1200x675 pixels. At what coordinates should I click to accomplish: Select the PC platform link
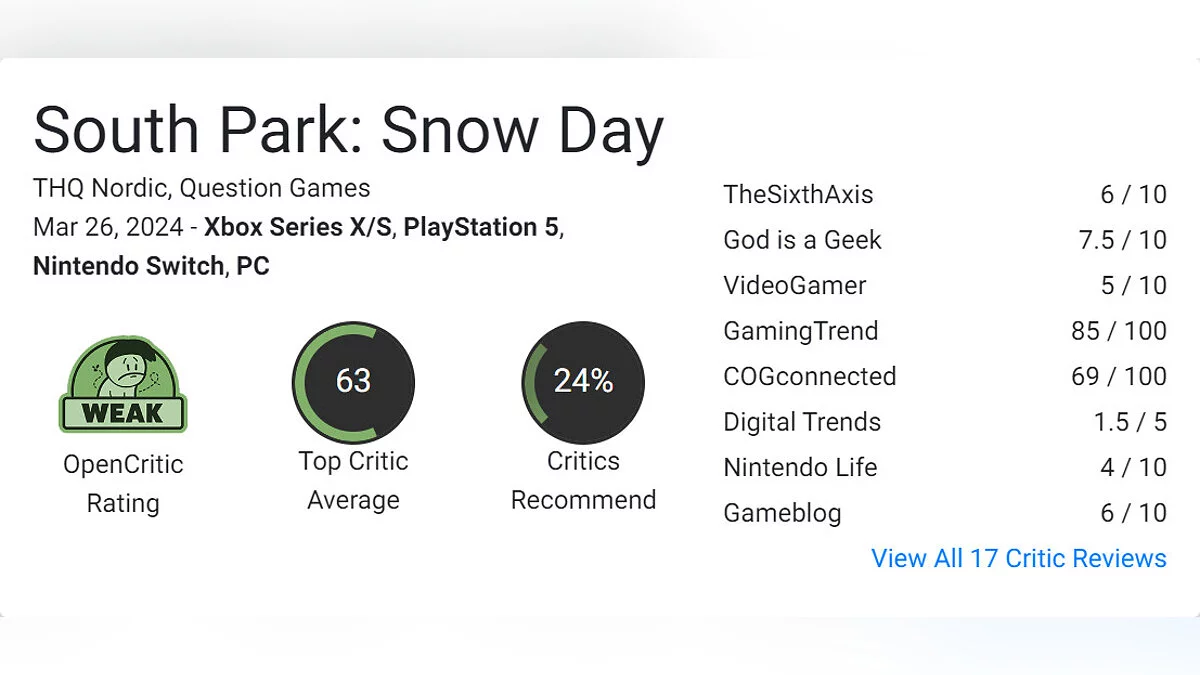pyautogui.click(x=253, y=266)
